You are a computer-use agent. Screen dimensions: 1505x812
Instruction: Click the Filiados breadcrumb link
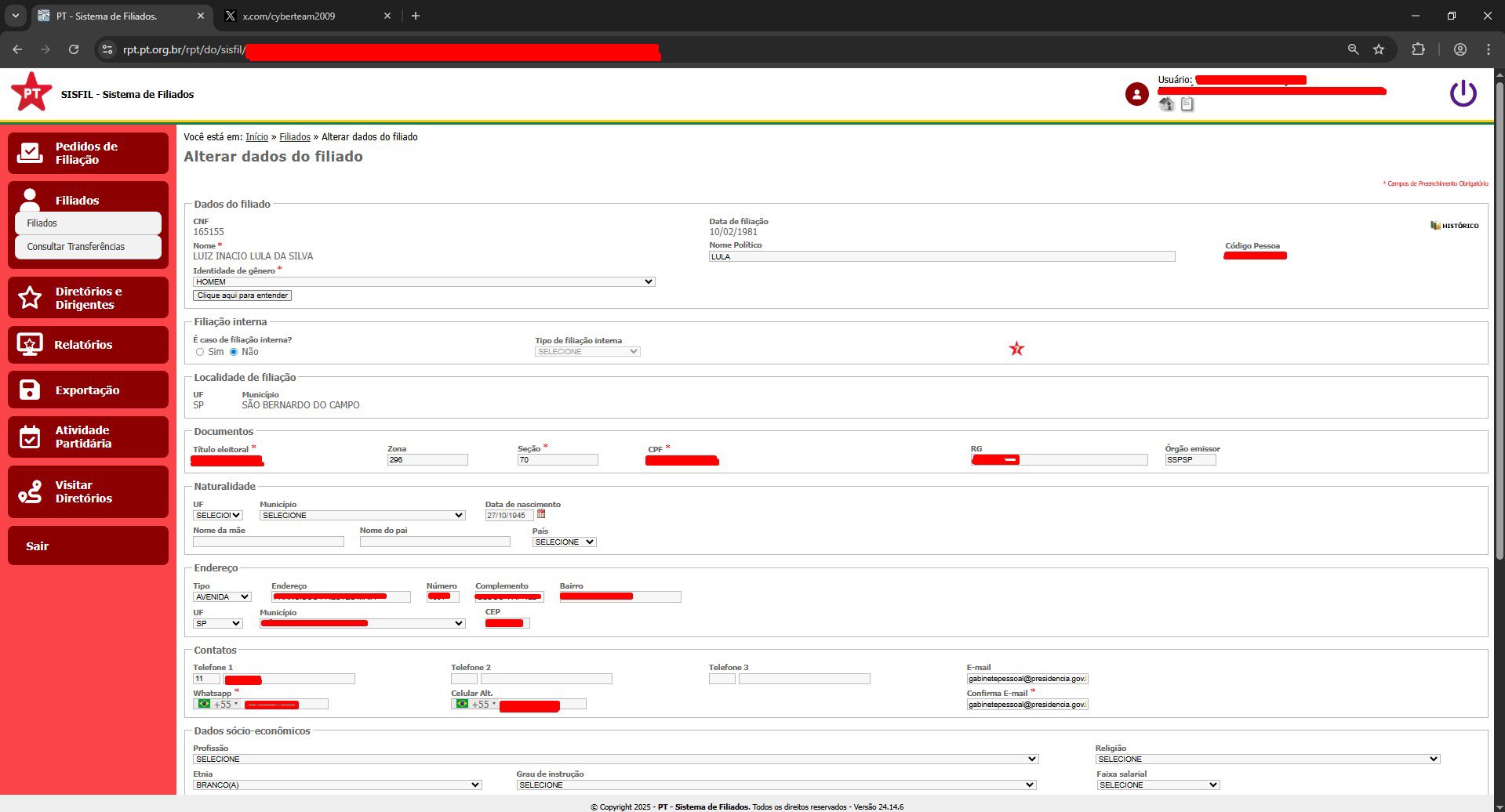[295, 137]
